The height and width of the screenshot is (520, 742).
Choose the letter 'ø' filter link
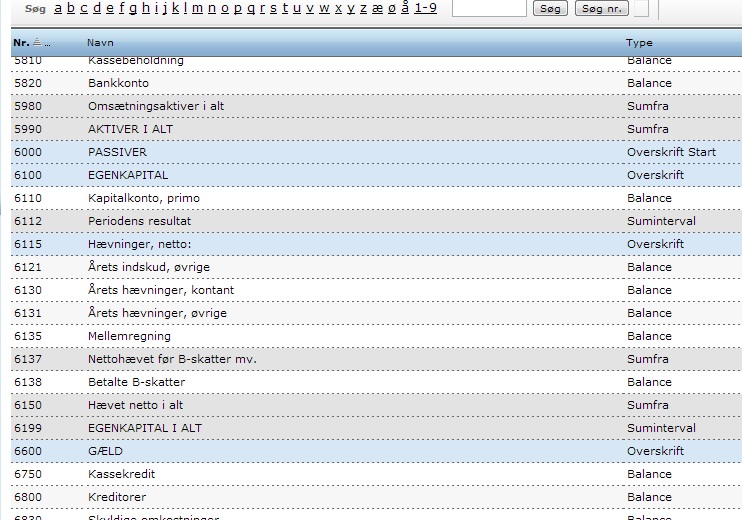pyautogui.click(x=390, y=8)
